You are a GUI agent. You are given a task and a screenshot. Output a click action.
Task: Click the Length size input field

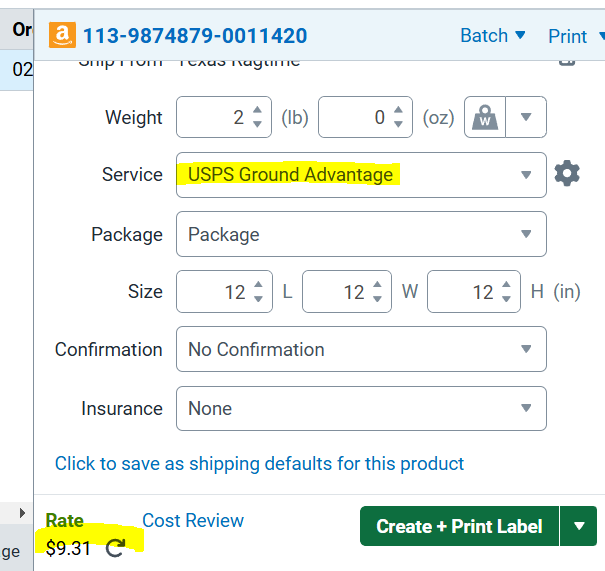click(224, 292)
